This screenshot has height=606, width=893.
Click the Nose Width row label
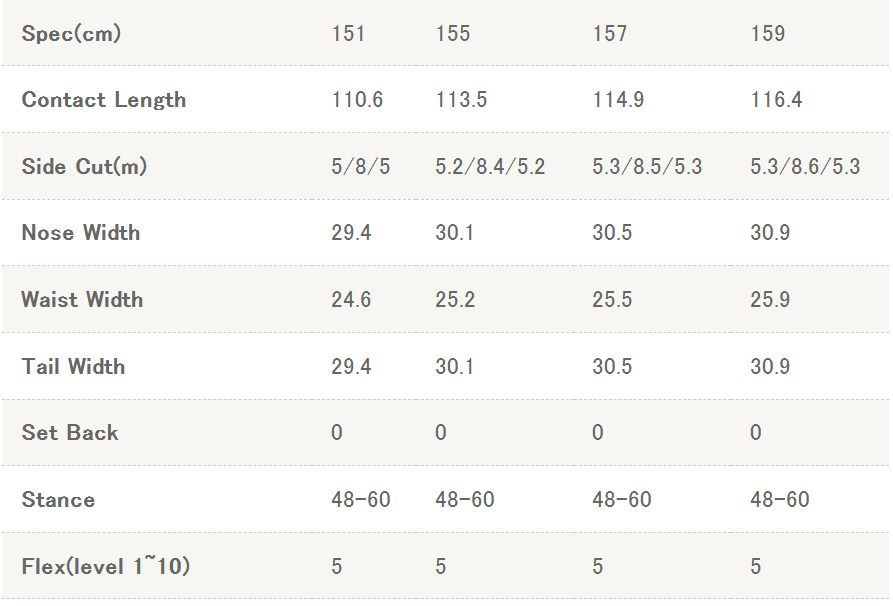click(81, 233)
